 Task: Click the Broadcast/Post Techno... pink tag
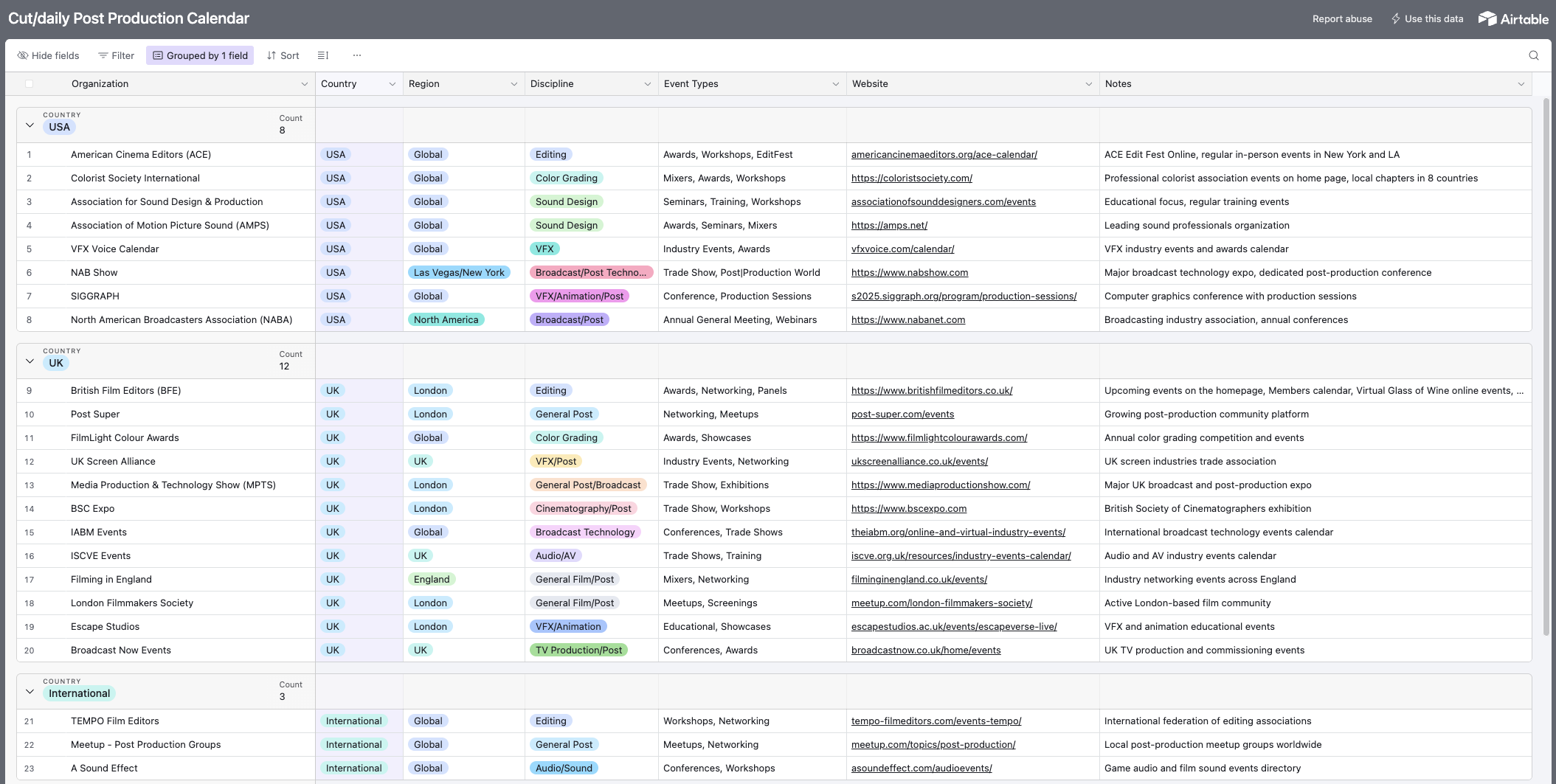[x=590, y=272]
